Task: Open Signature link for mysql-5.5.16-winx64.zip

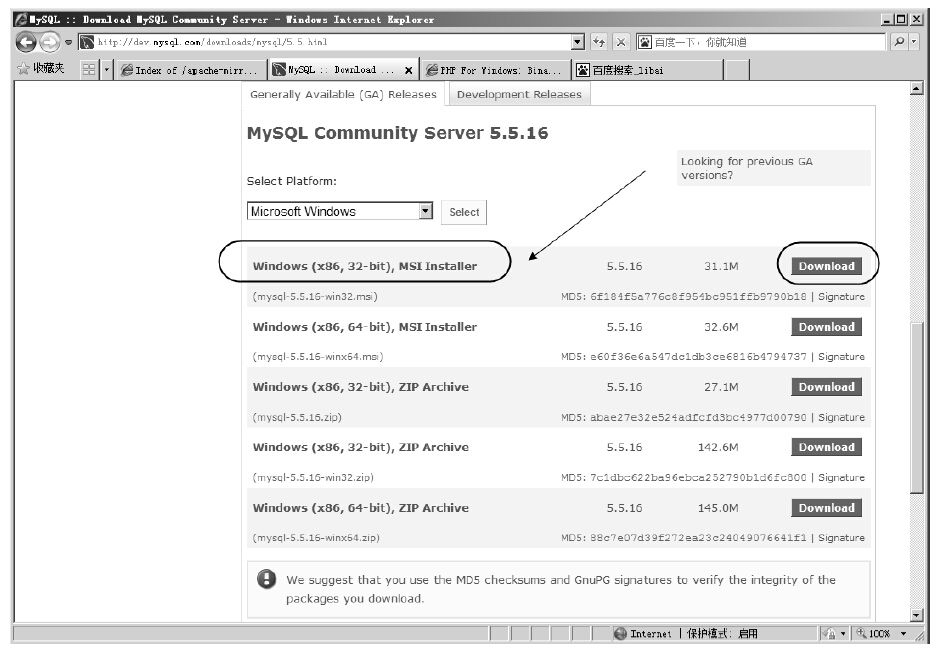Action: click(841, 538)
